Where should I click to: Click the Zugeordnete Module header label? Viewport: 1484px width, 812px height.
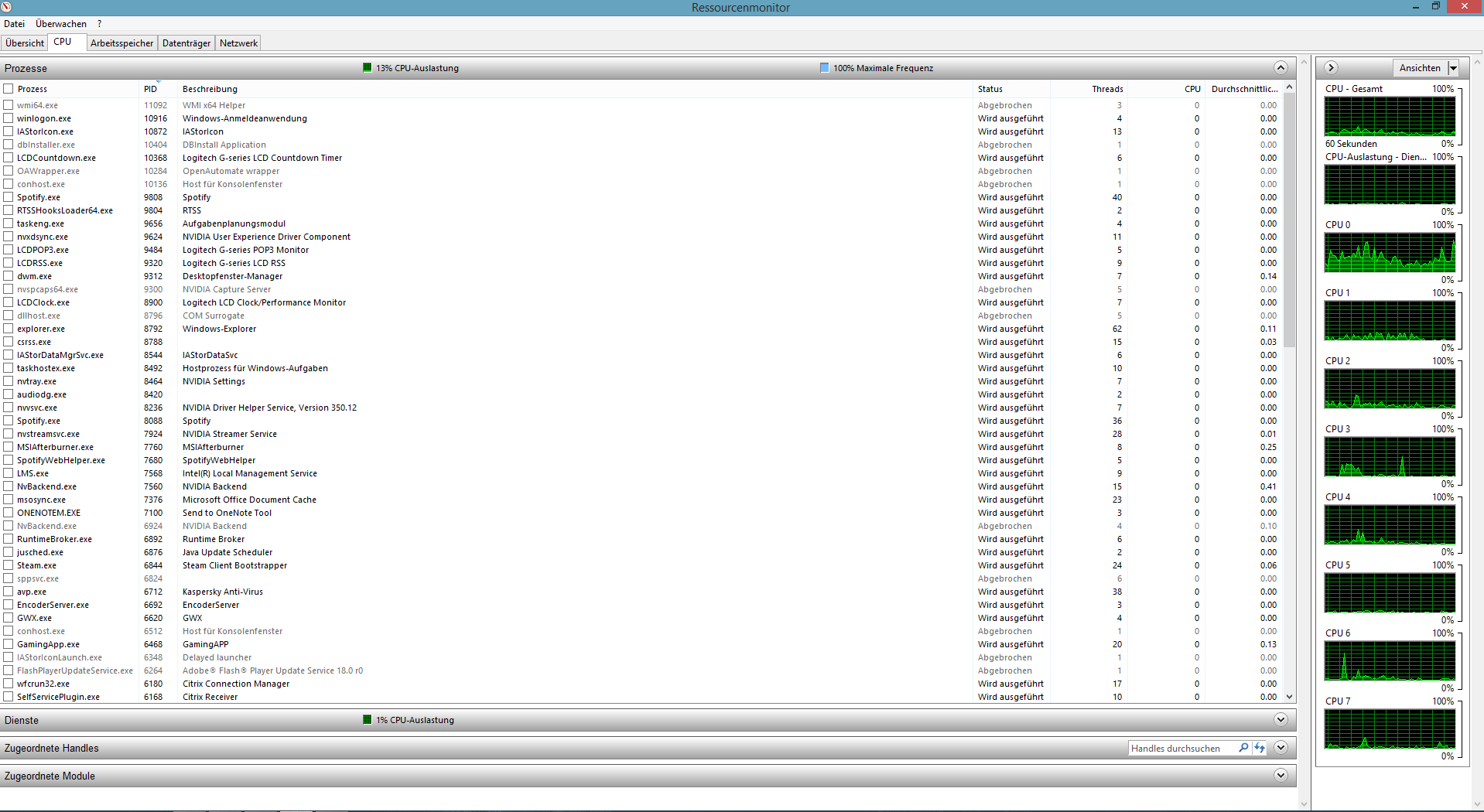pyautogui.click(x=50, y=776)
